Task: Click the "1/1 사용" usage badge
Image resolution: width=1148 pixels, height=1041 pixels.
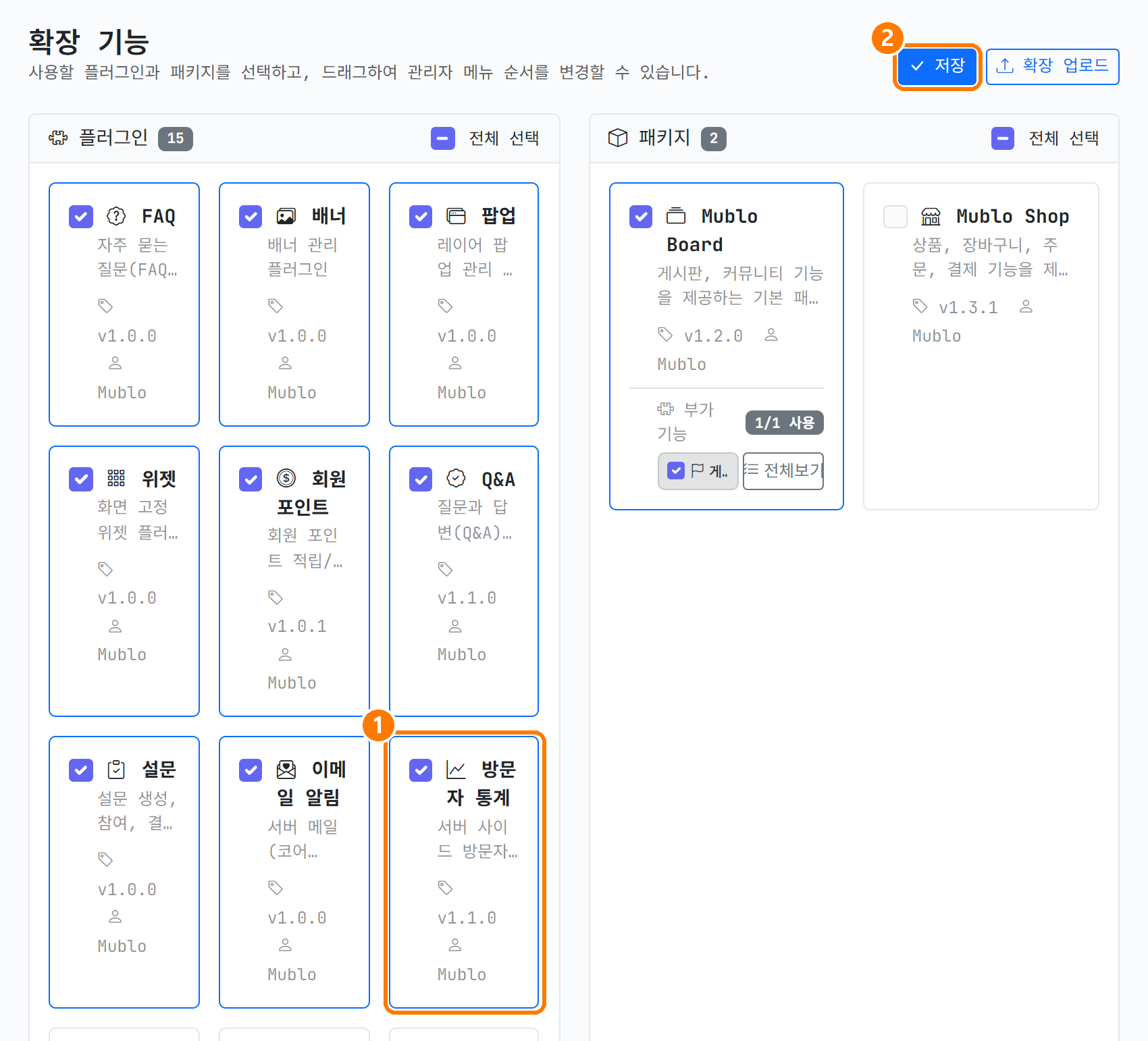Action: coord(785,423)
